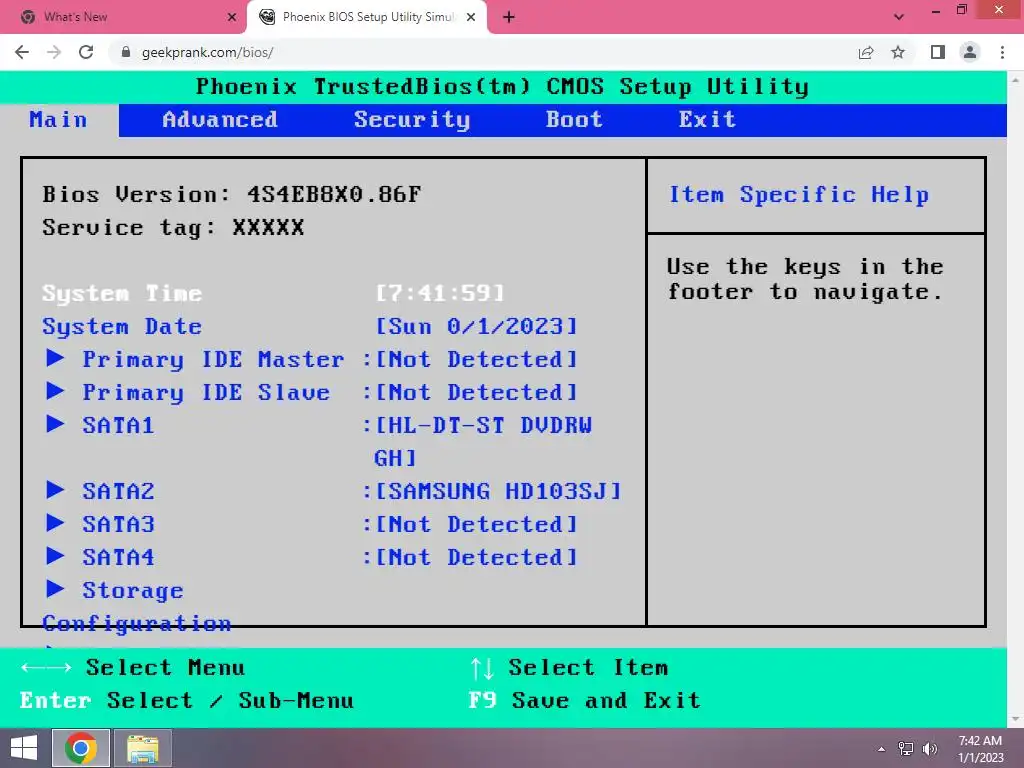This screenshot has height=768, width=1024.
Task: Bookmark this page with the star
Action: coord(898,52)
